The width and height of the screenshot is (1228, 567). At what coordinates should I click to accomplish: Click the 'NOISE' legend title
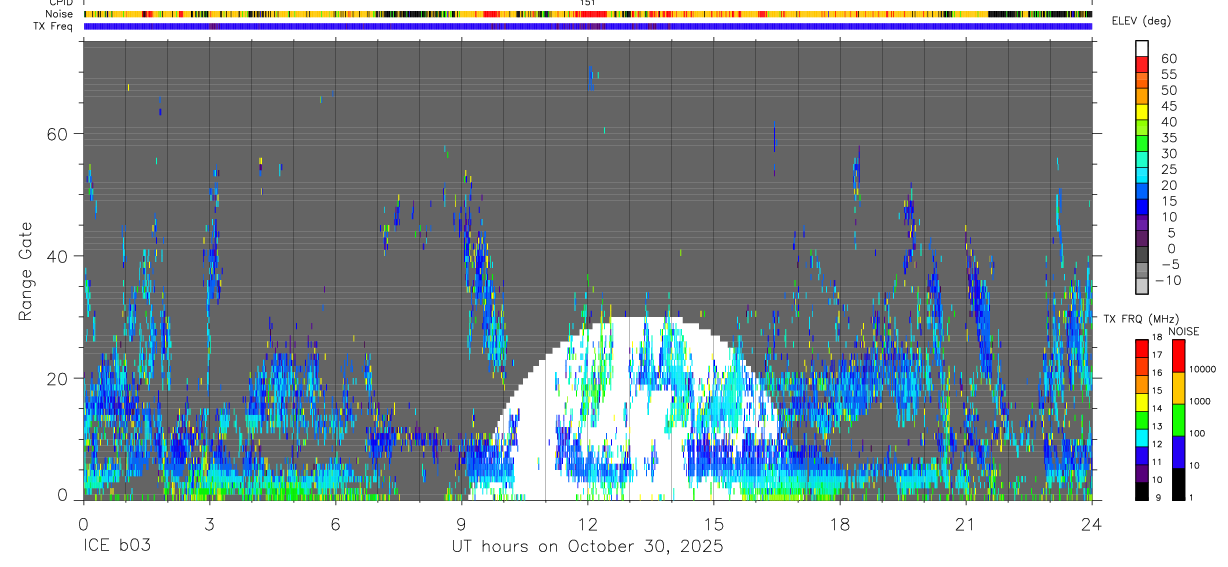coord(1184,331)
